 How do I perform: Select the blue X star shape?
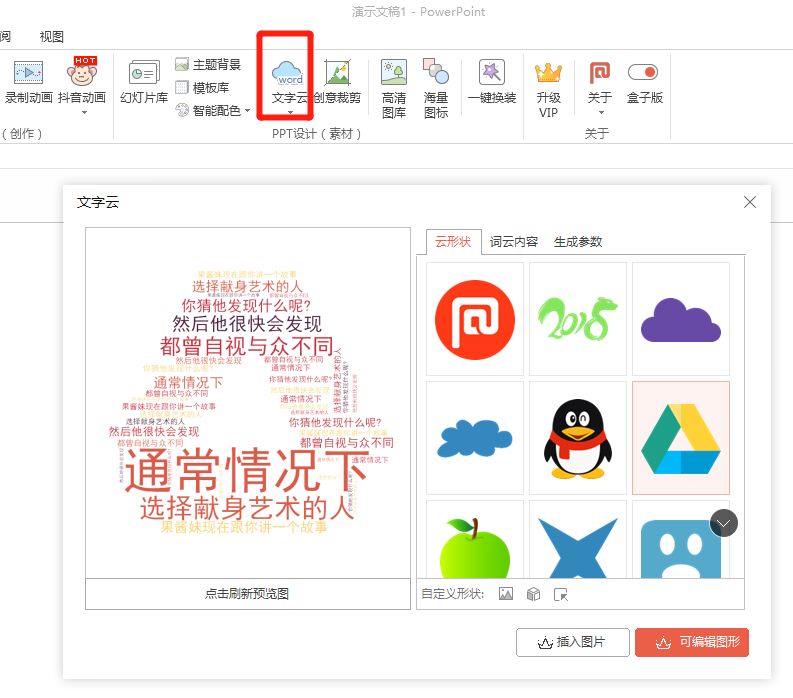pyautogui.click(x=578, y=540)
